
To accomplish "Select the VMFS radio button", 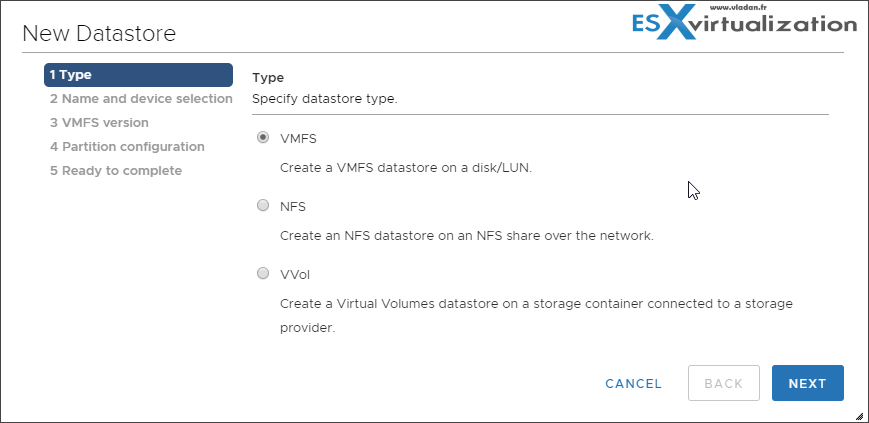I will coord(263,137).
